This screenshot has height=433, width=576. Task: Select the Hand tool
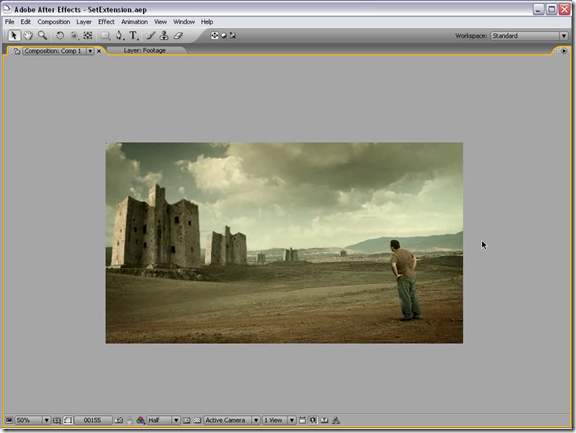[28, 36]
